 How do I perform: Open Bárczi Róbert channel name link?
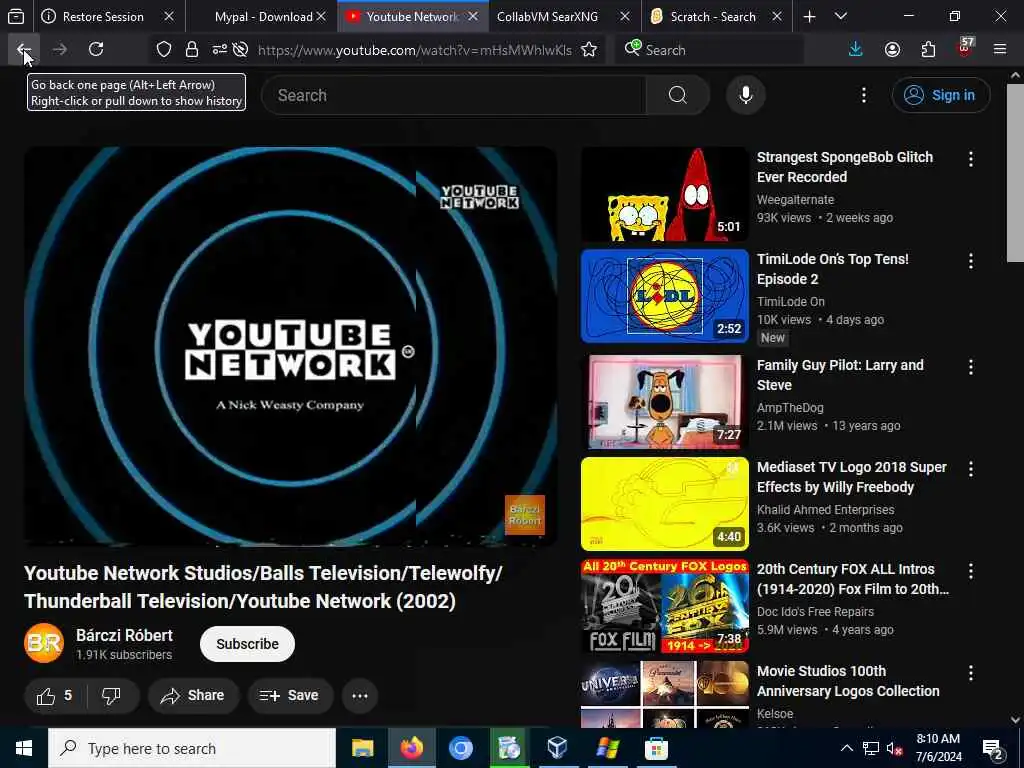pos(124,635)
